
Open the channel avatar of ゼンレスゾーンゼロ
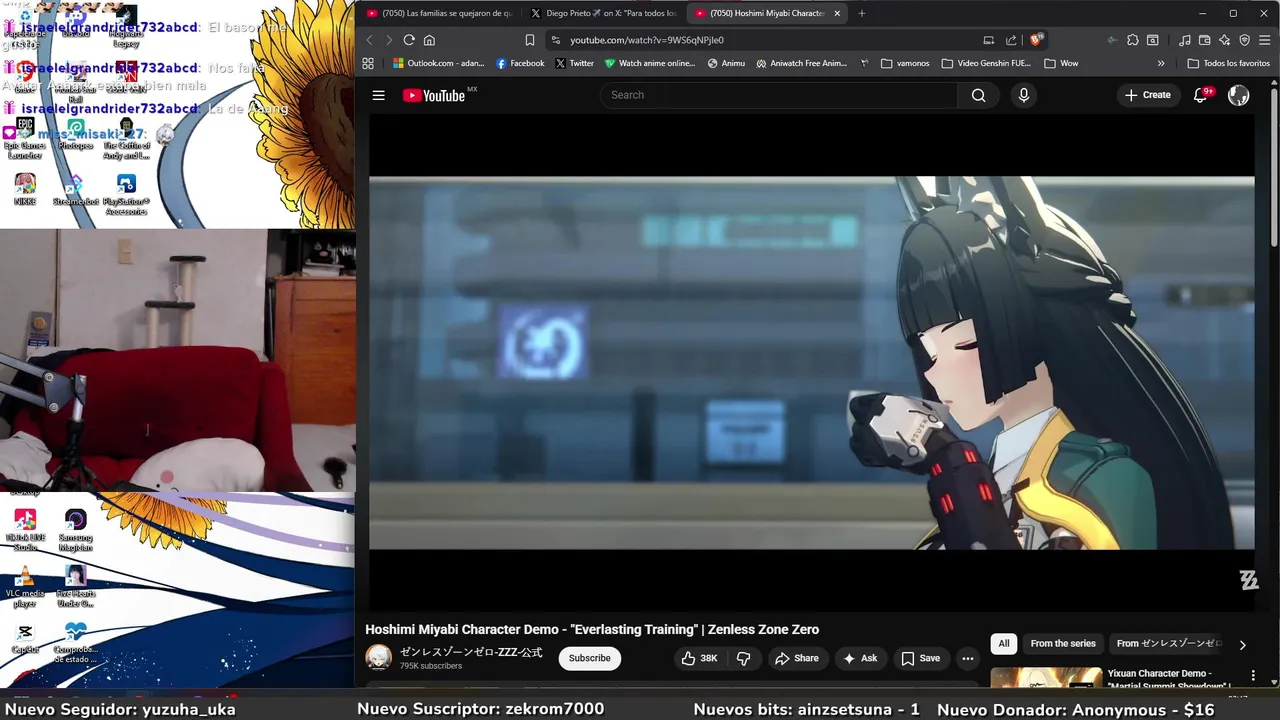pyautogui.click(x=378, y=657)
